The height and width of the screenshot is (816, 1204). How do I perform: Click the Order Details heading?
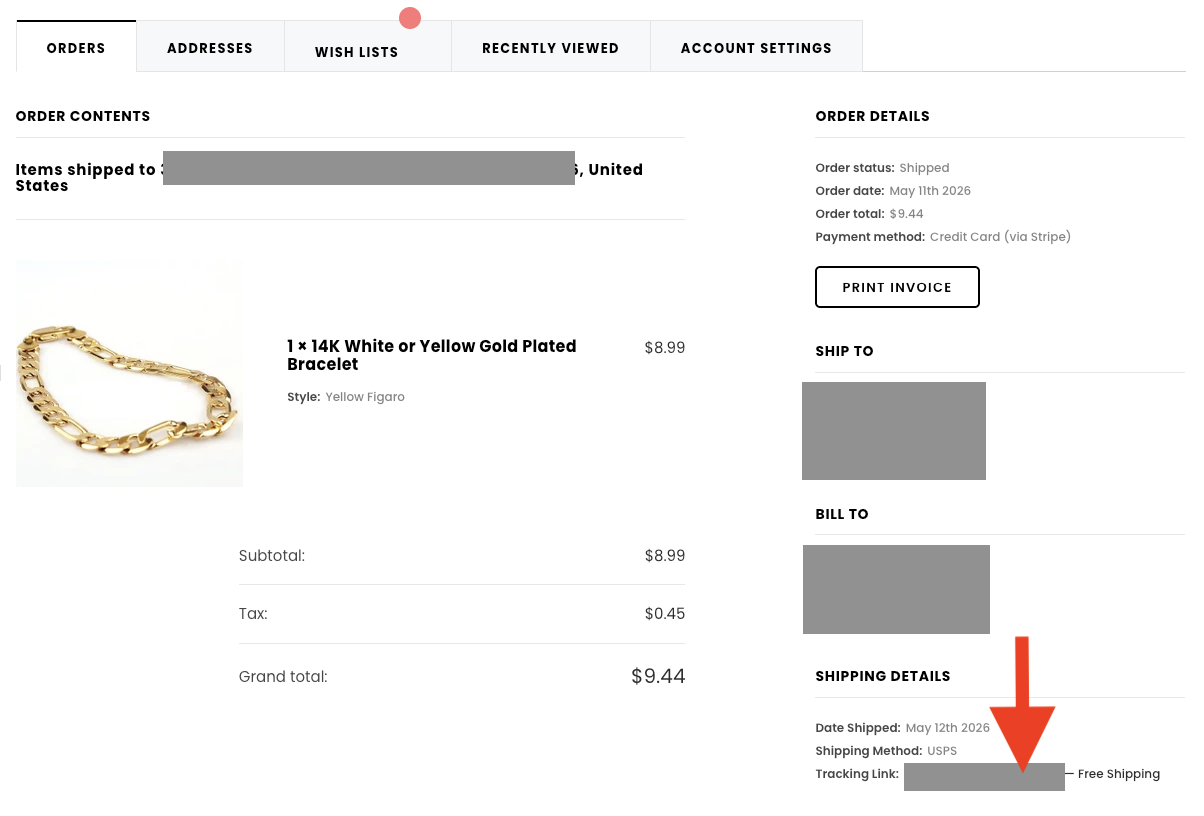(873, 116)
